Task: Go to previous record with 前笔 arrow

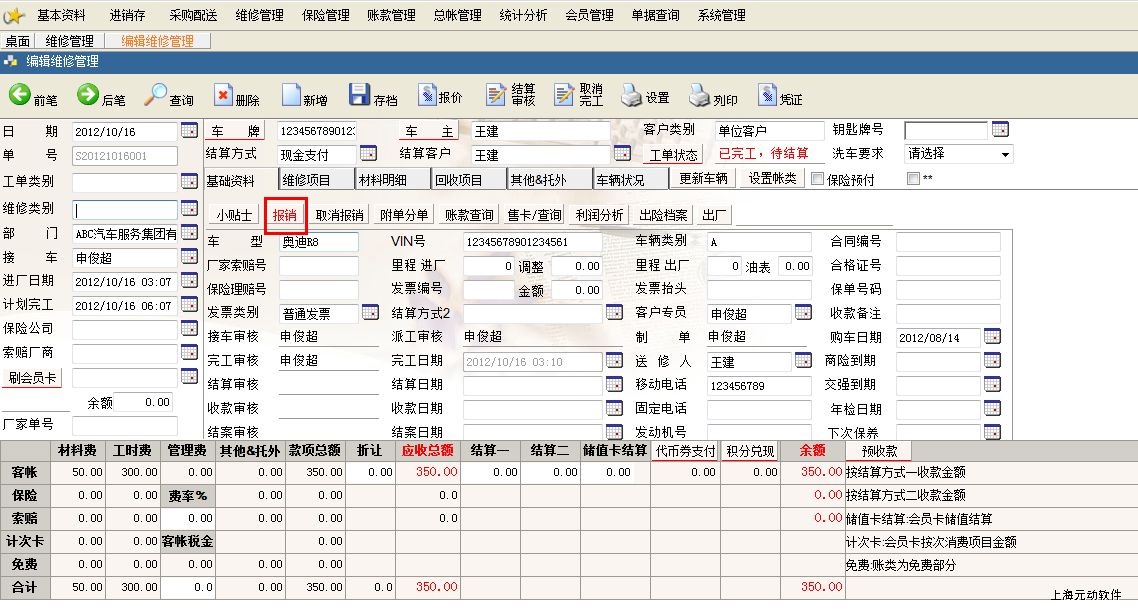Action: coord(20,95)
